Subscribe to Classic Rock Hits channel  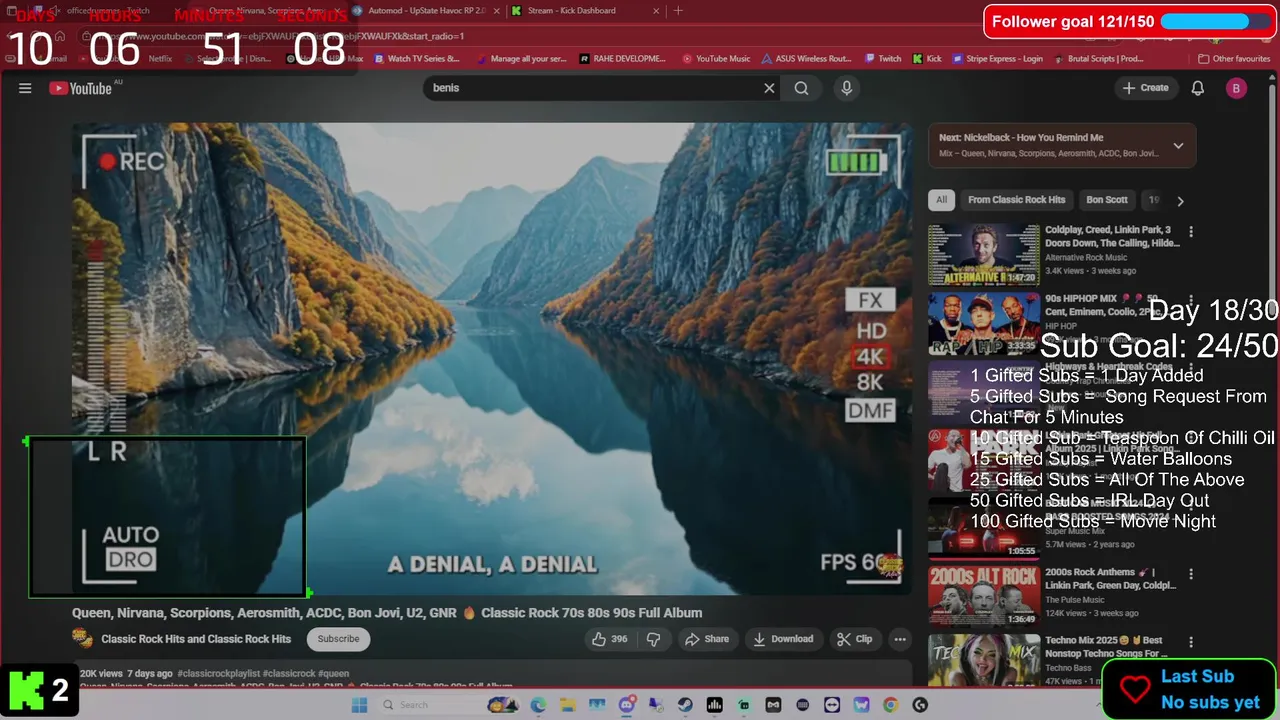pyautogui.click(x=338, y=639)
